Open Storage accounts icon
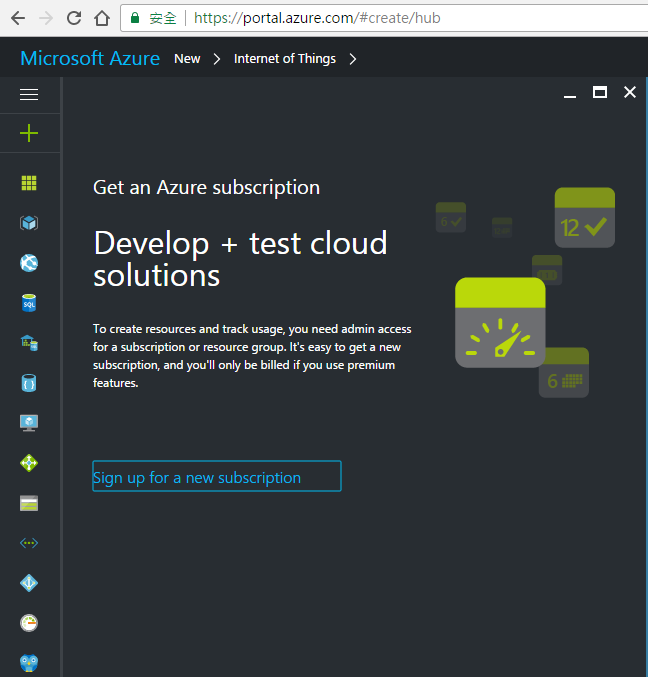 (x=29, y=503)
